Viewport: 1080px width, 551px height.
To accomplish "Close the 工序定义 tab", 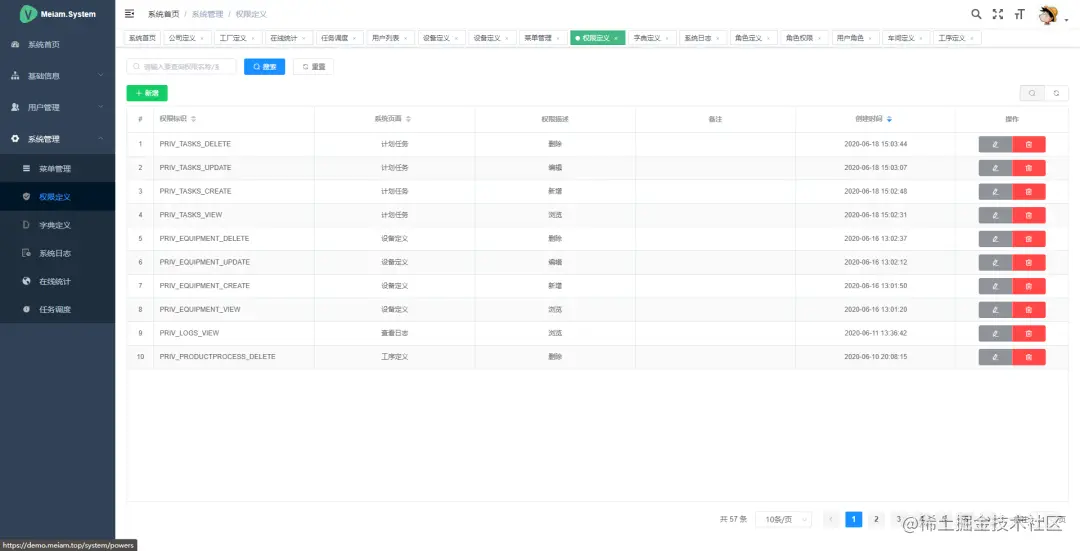I will 972,39.
